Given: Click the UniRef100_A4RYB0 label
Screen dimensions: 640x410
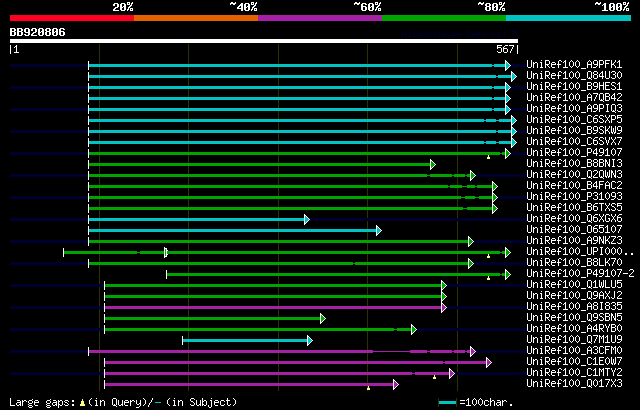Looking at the screenshot, I should 574,329.
